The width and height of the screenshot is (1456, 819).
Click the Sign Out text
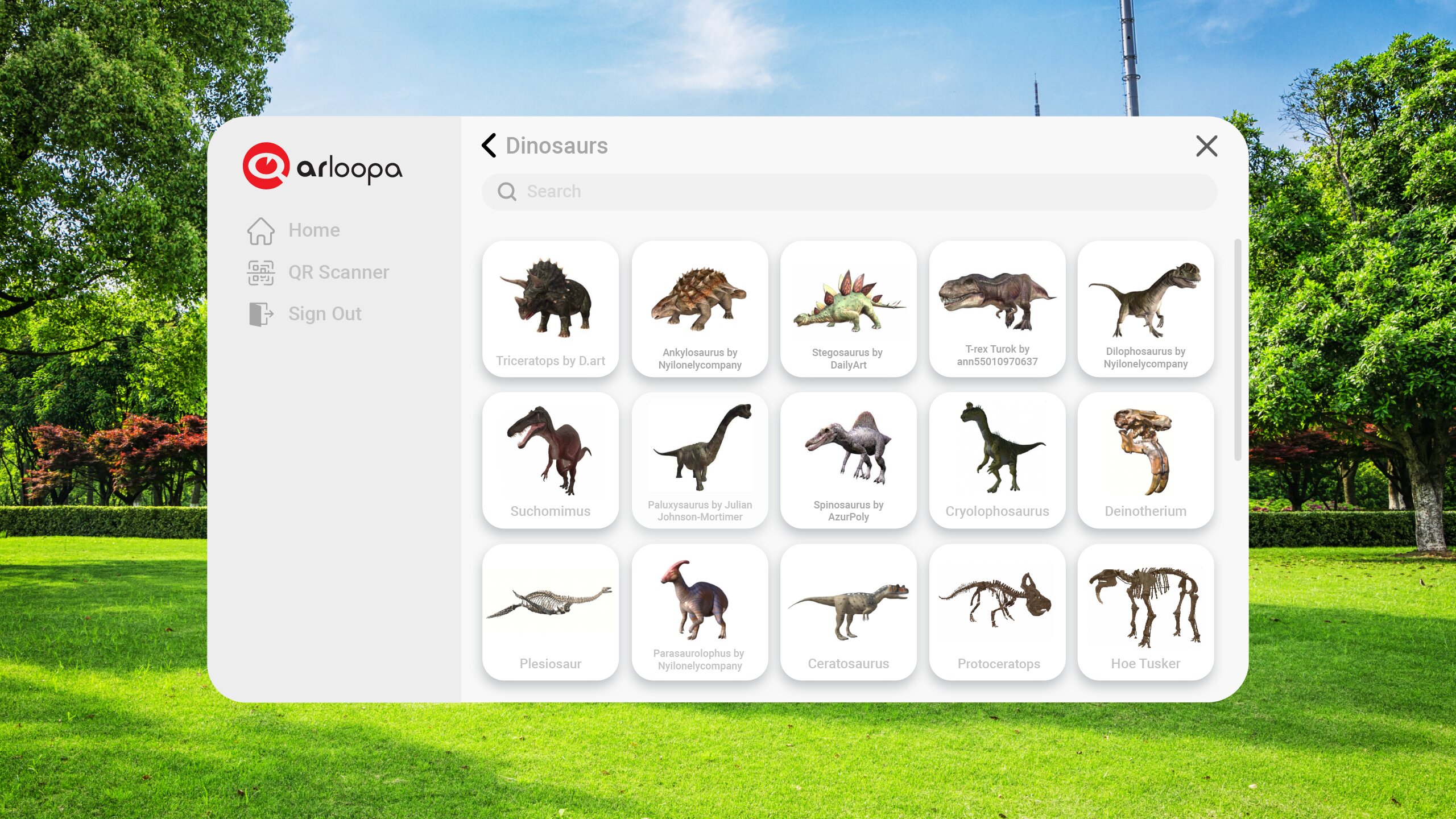tap(325, 314)
